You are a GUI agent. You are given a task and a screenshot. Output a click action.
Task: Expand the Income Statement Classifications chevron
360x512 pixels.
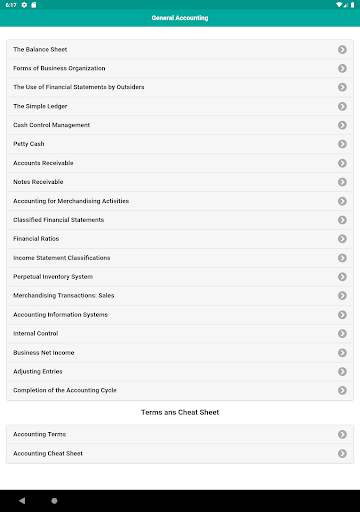(342, 258)
